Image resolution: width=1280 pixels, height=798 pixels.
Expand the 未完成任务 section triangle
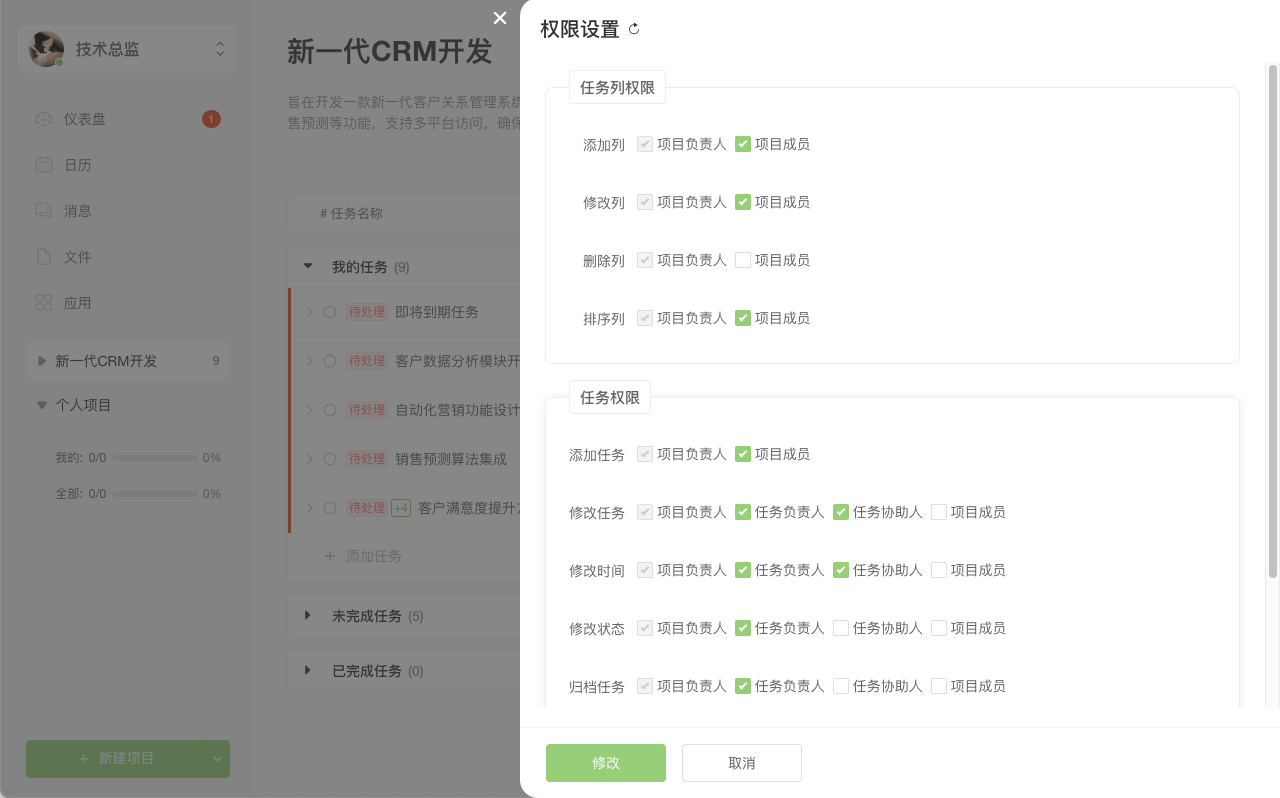tap(309, 616)
